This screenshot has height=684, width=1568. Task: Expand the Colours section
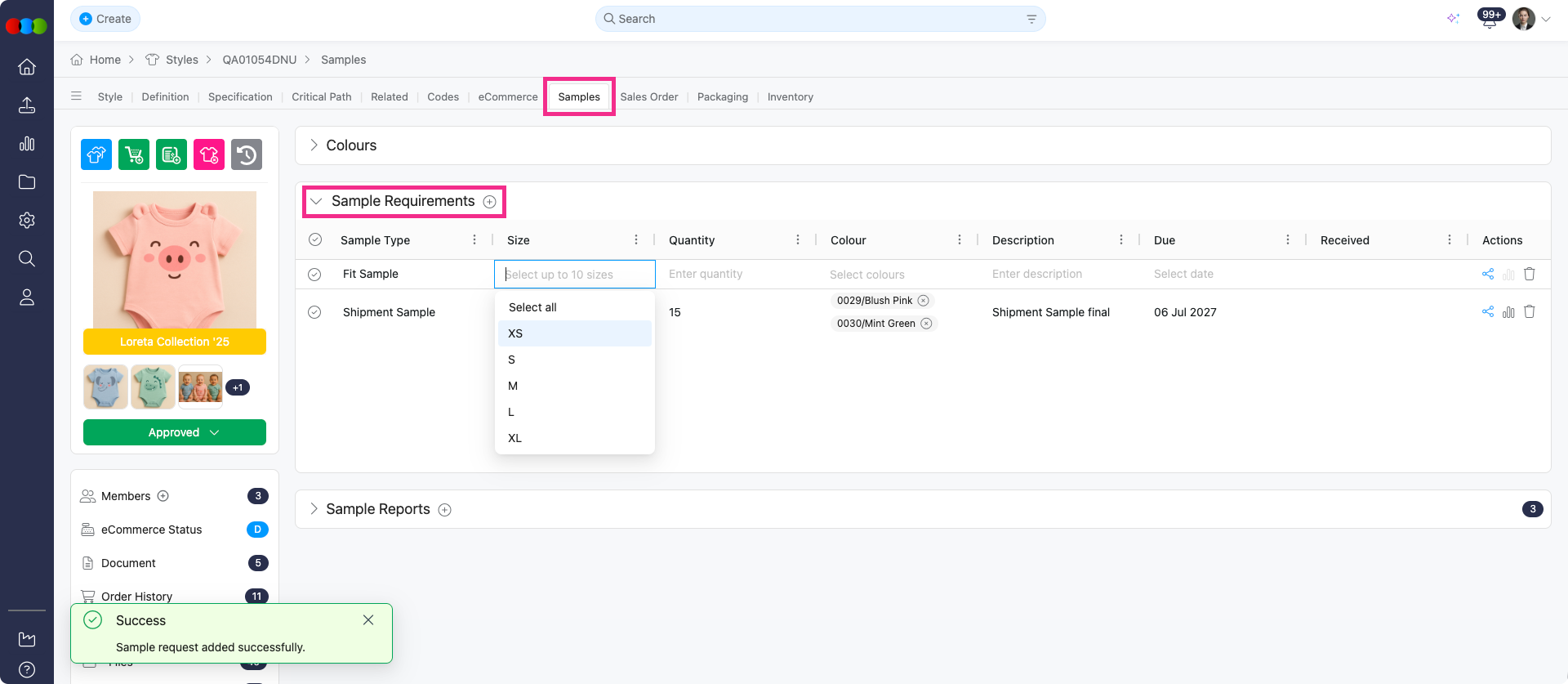314,145
